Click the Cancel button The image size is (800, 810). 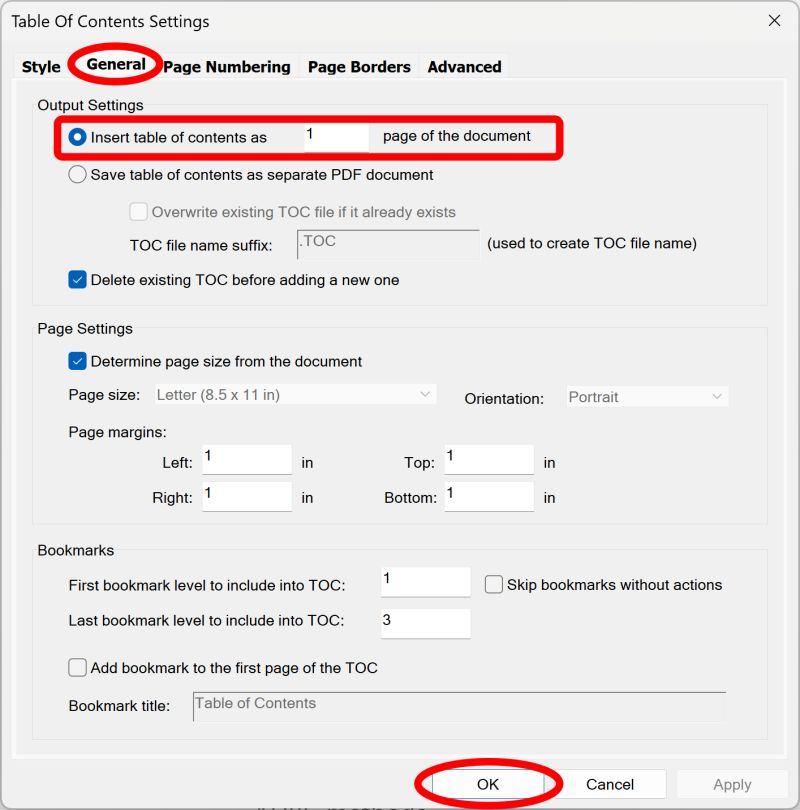tap(610, 784)
